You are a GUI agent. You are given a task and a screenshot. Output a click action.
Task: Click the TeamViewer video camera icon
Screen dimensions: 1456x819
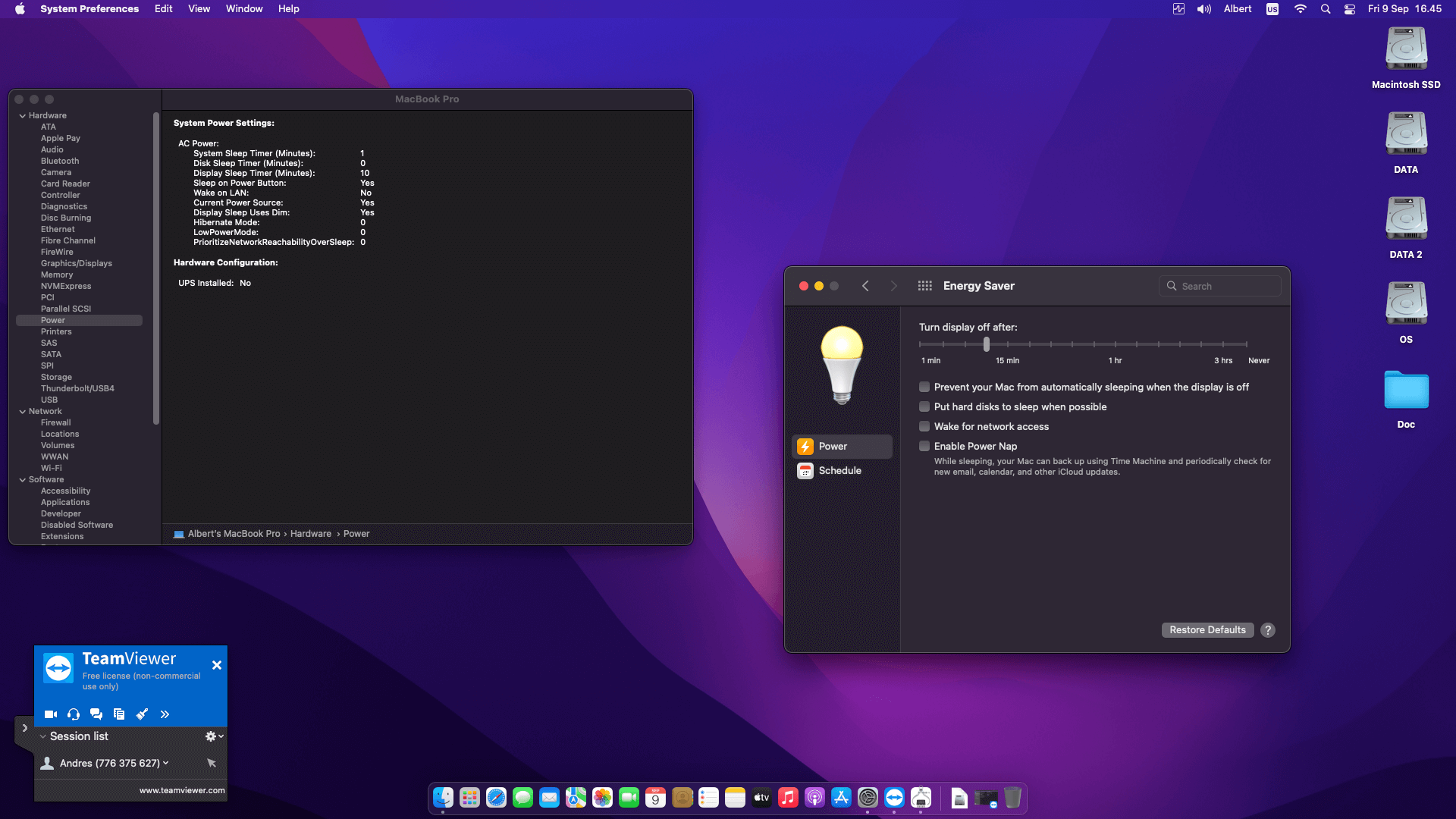coord(51,714)
